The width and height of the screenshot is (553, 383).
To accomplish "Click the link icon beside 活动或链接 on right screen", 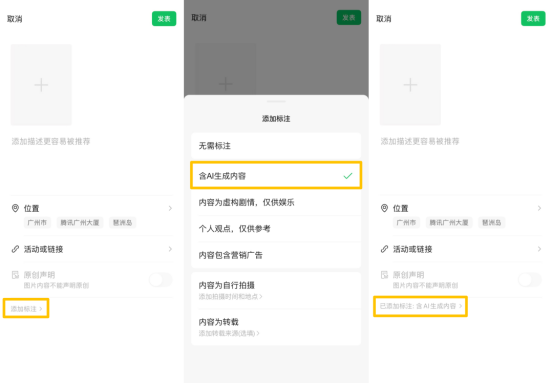I will (x=384, y=249).
